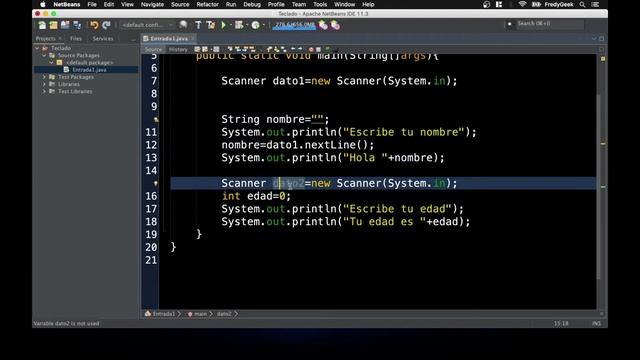
Task: Click the Last Edit editor toolbar icon
Action: click(x=198, y=49)
